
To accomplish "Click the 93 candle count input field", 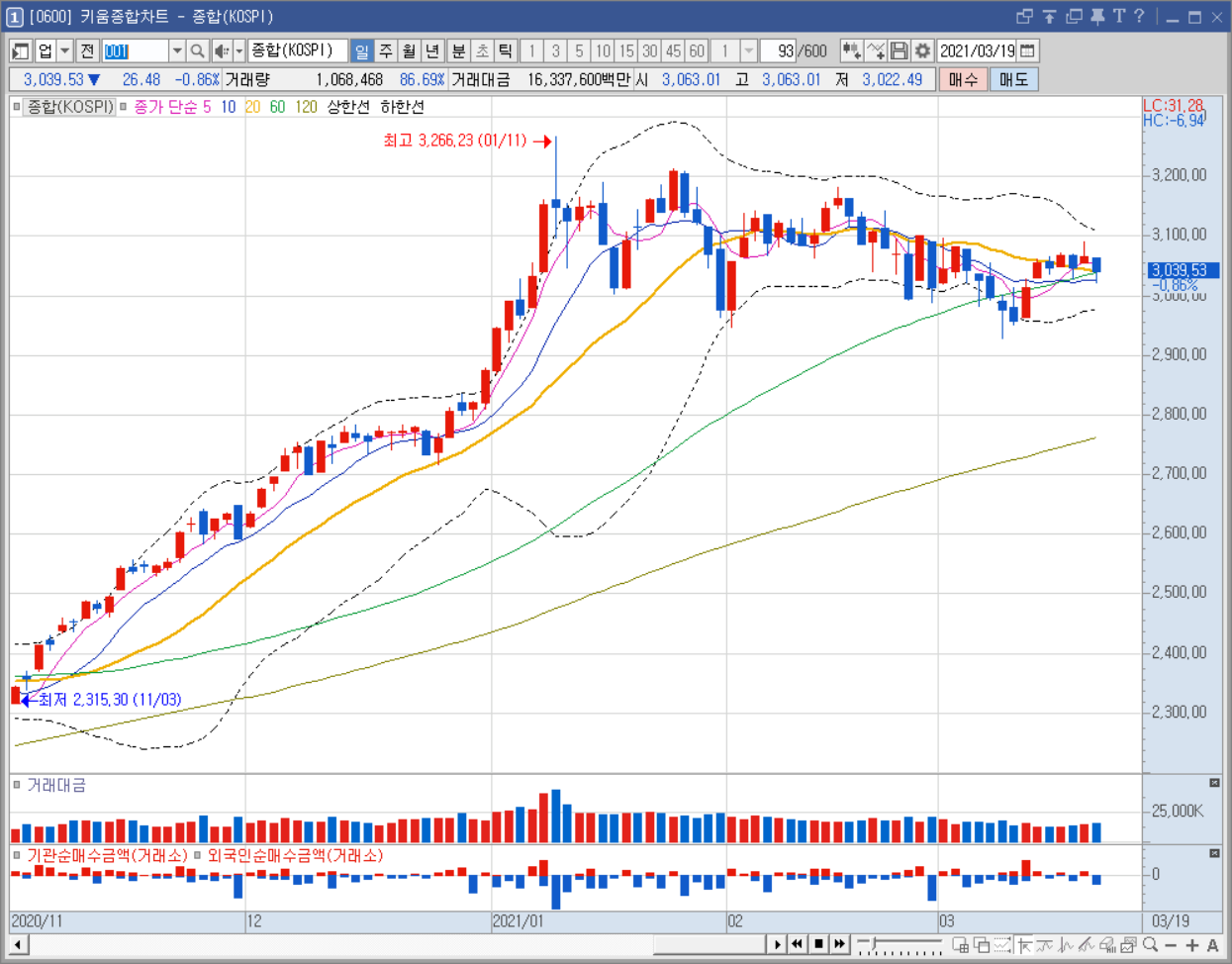I will coord(779,50).
